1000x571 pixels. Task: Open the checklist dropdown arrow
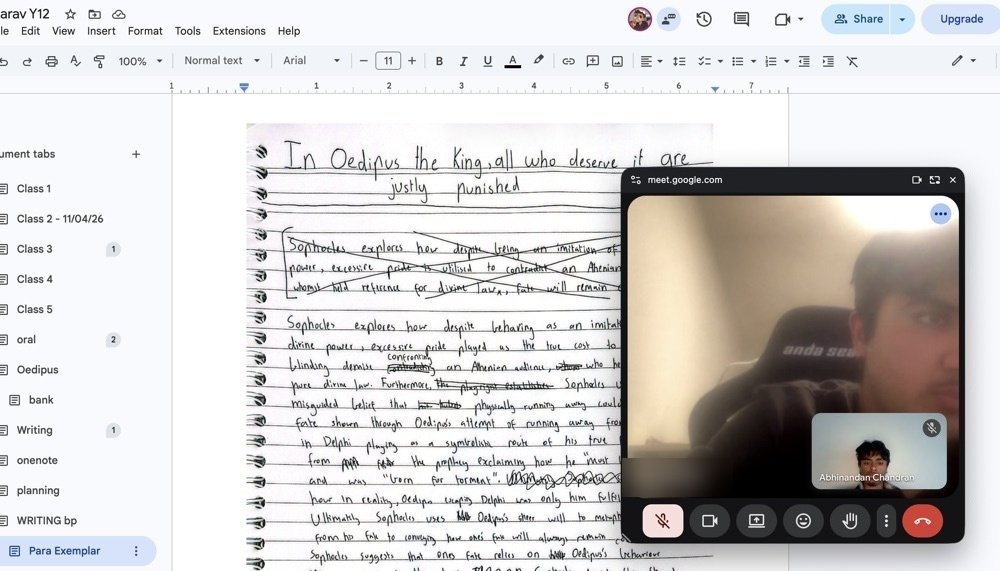[720, 61]
